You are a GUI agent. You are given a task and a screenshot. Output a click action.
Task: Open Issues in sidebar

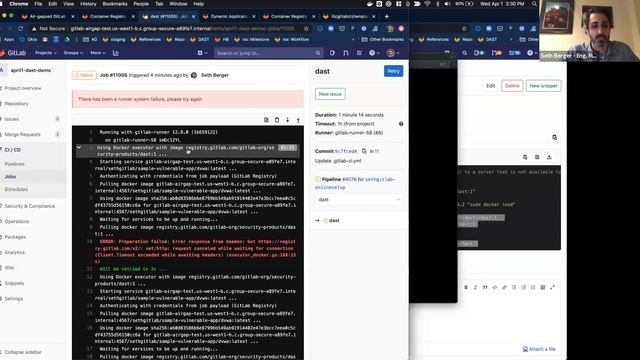click(x=11, y=119)
